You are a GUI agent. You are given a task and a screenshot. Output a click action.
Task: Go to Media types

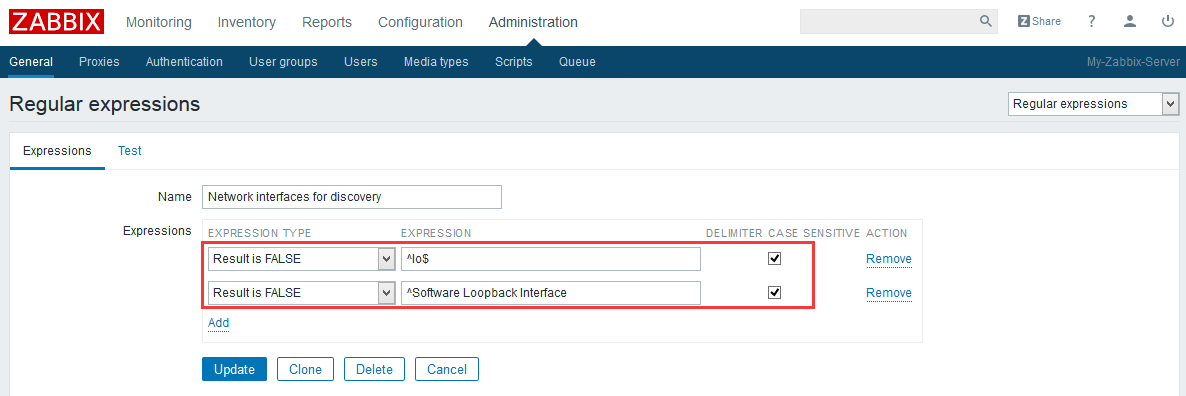coord(436,62)
